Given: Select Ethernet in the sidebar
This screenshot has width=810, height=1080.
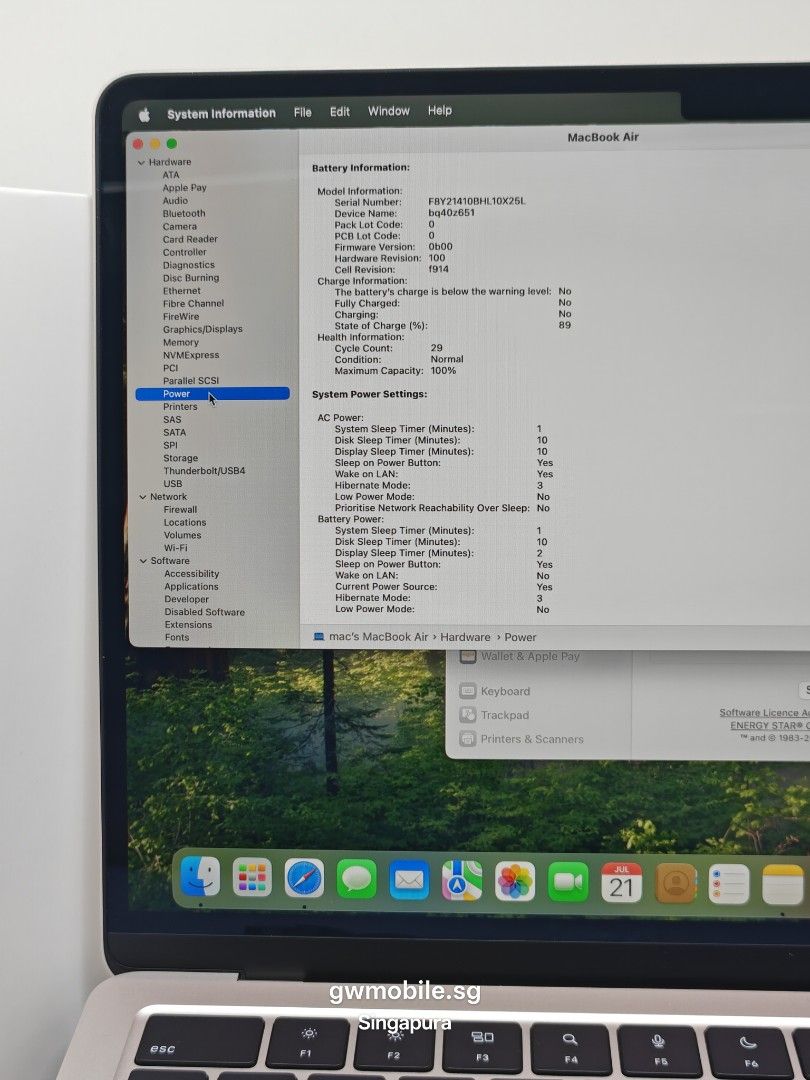Looking at the screenshot, I should pos(182,291).
